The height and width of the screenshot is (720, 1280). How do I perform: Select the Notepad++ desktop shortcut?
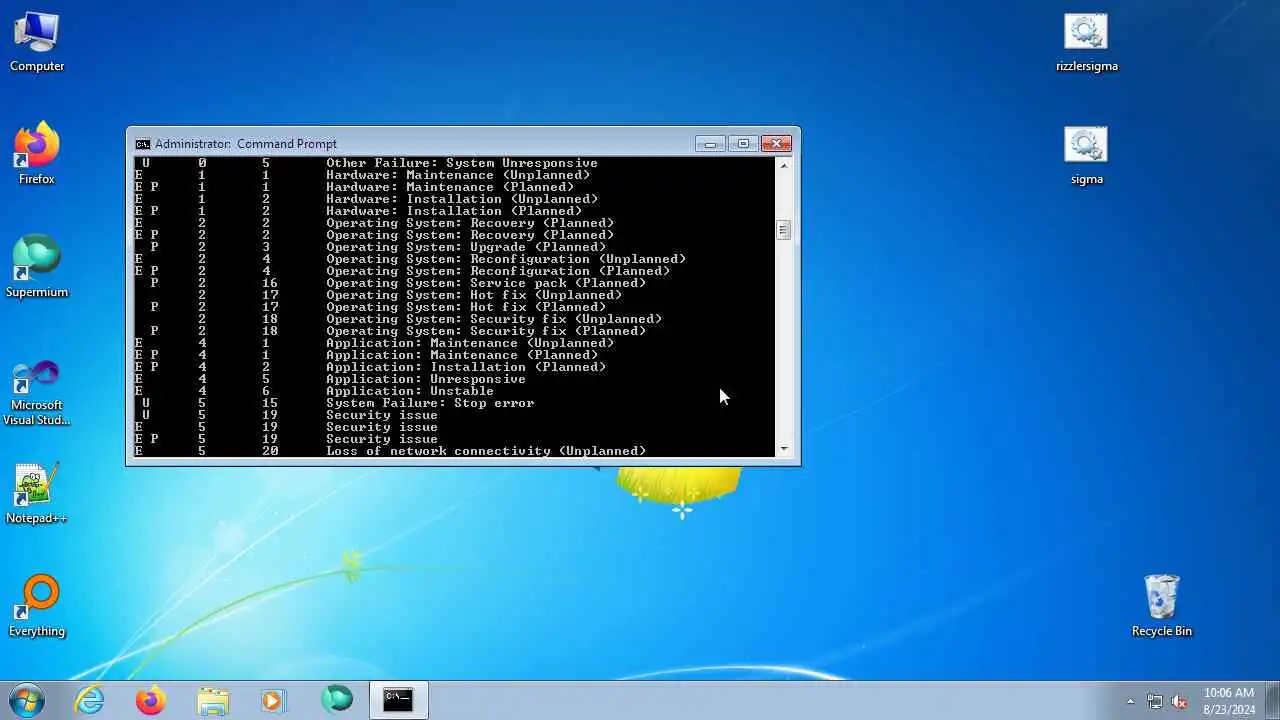(37, 493)
